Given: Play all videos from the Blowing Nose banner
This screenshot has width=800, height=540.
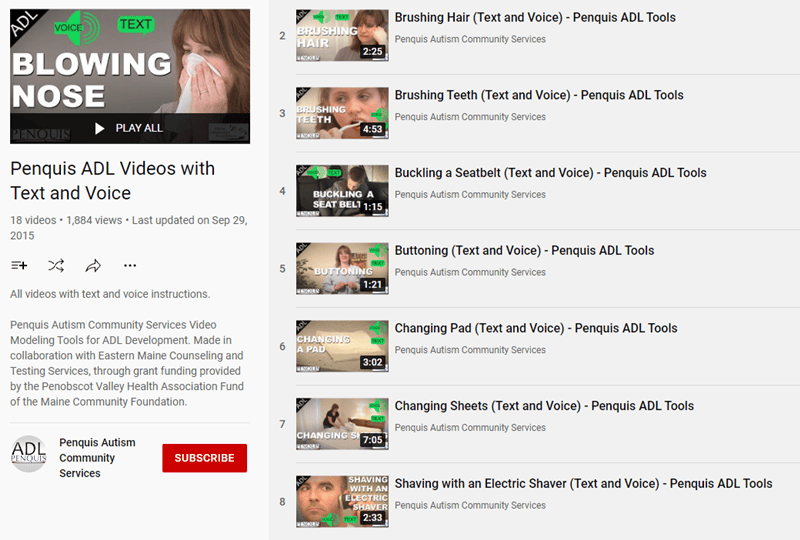Looking at the screenshot, I should [x=130, y=128].
